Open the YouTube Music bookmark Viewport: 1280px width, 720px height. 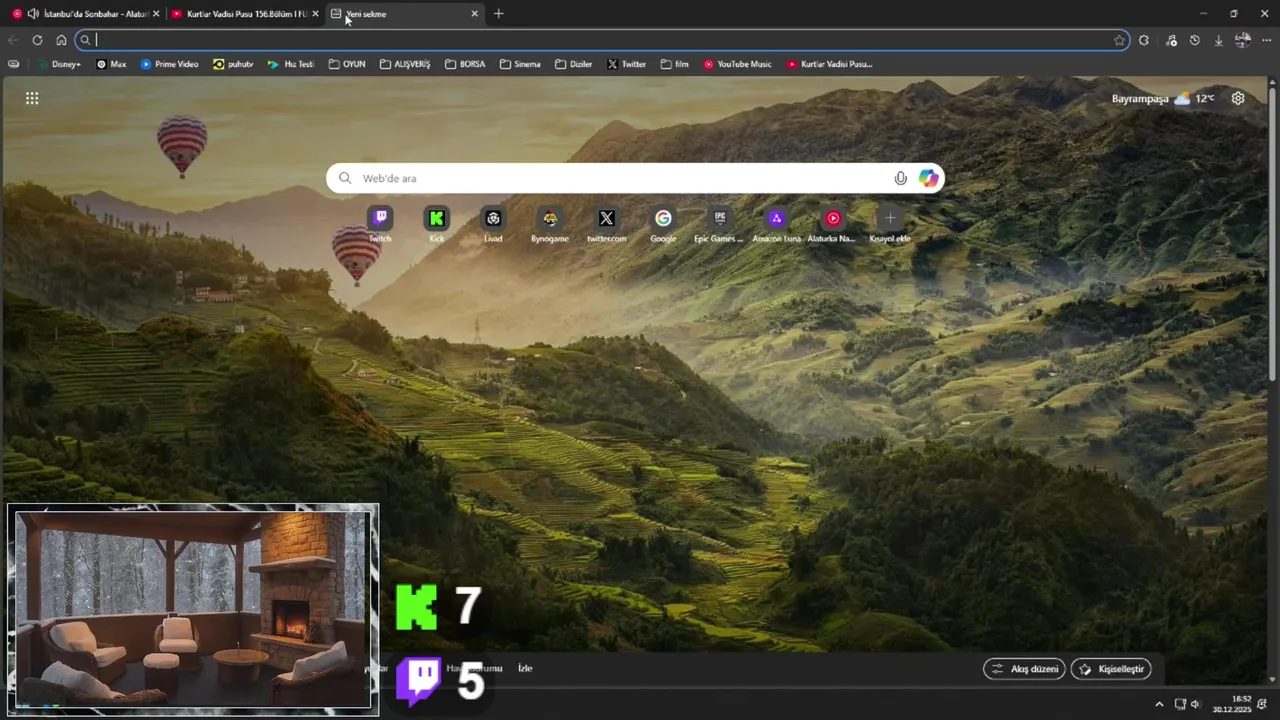coord(737,64)
